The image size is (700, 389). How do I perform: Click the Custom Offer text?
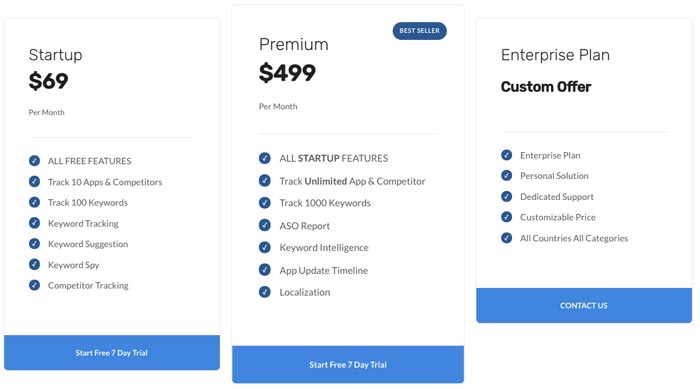(546, 87)
